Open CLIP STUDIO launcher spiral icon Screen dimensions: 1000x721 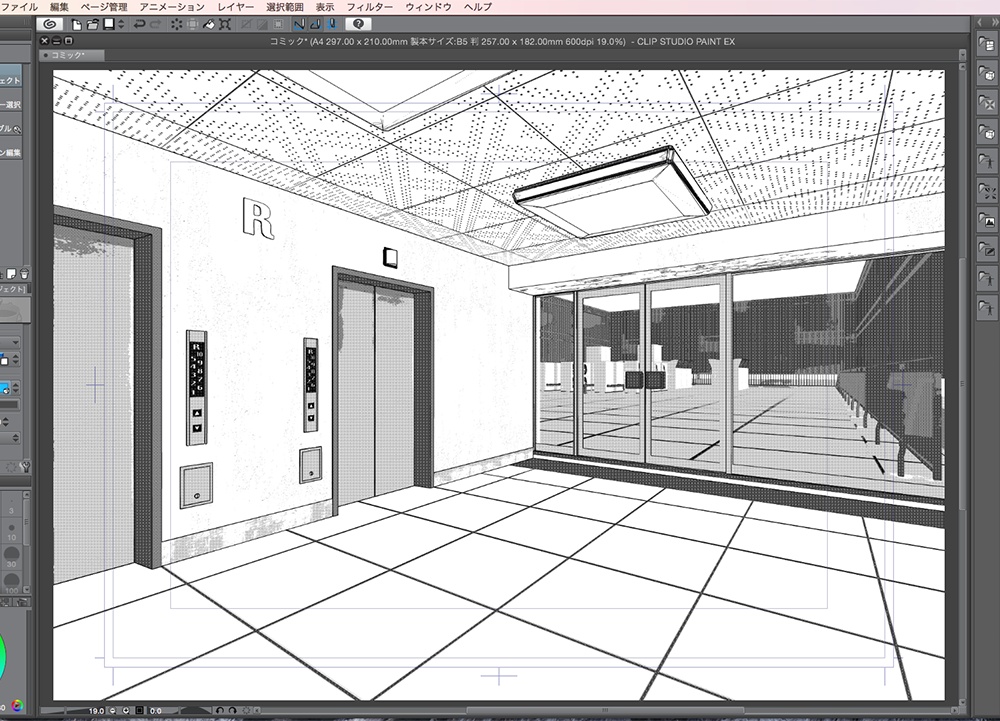pos(49,24)
